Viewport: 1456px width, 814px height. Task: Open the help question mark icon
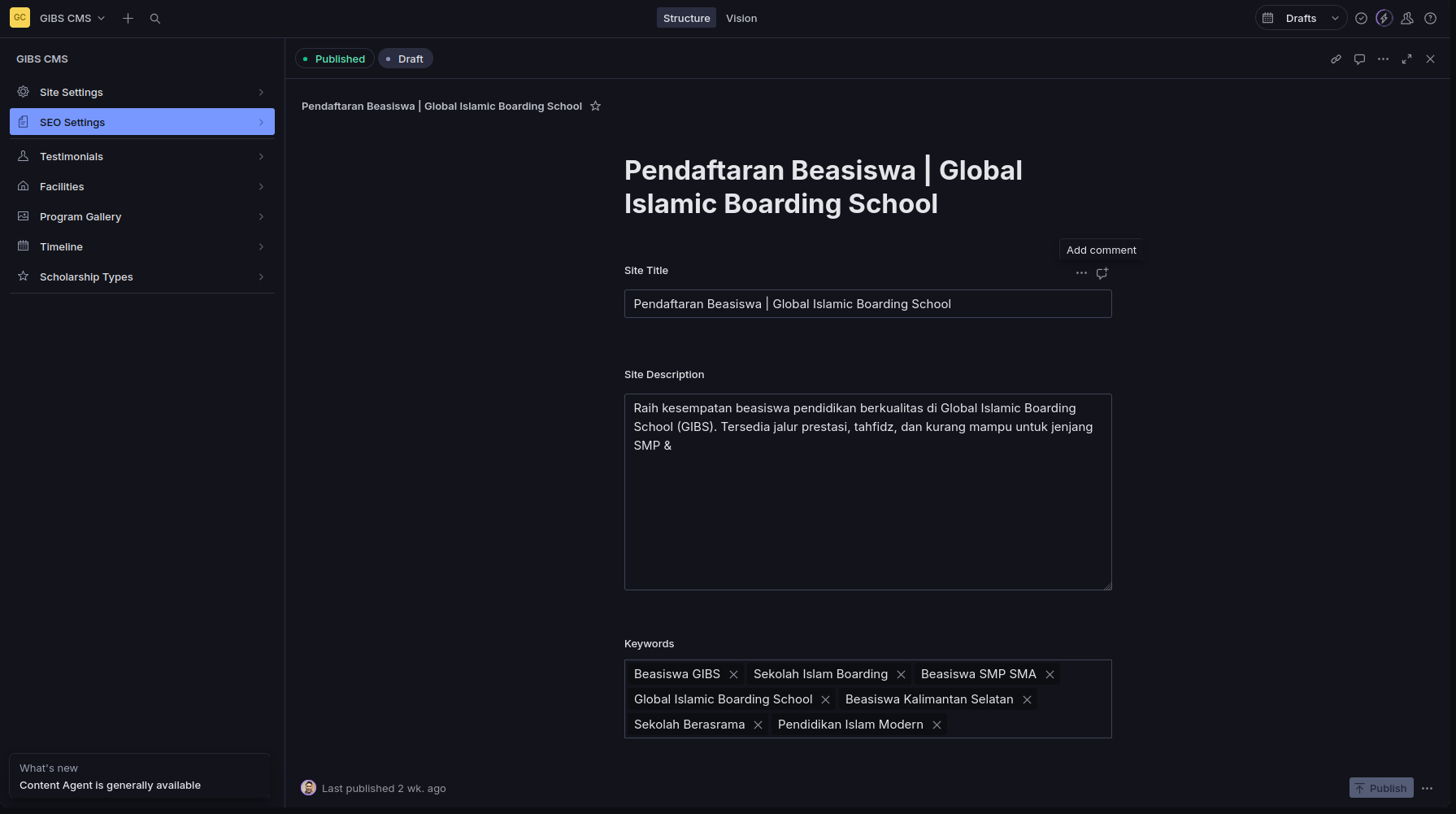click(1430, 18)
